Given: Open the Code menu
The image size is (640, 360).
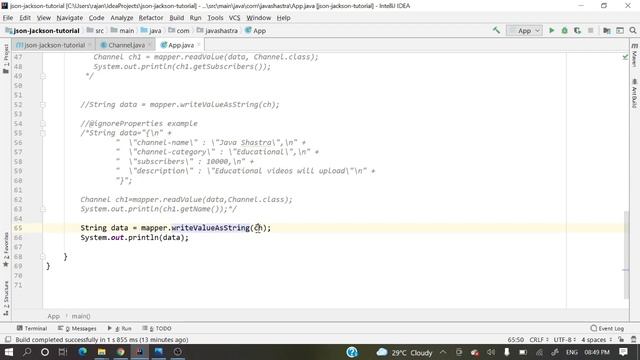Looking at the screenshot, I should tap(96, 18).
